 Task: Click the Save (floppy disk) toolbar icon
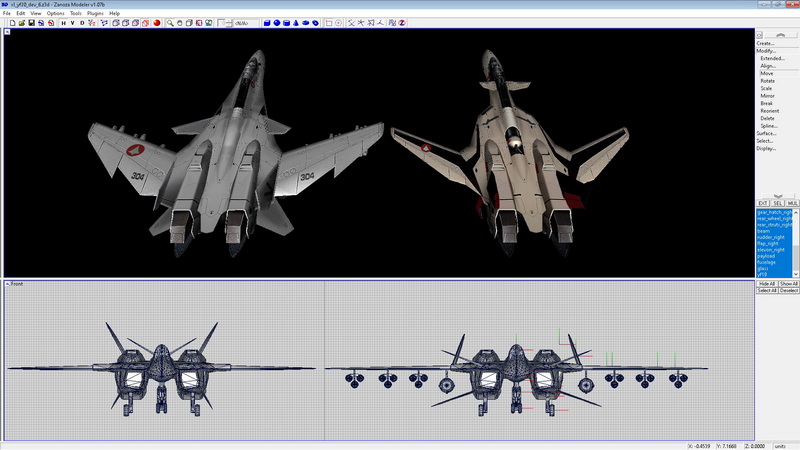tap(31, 22)
